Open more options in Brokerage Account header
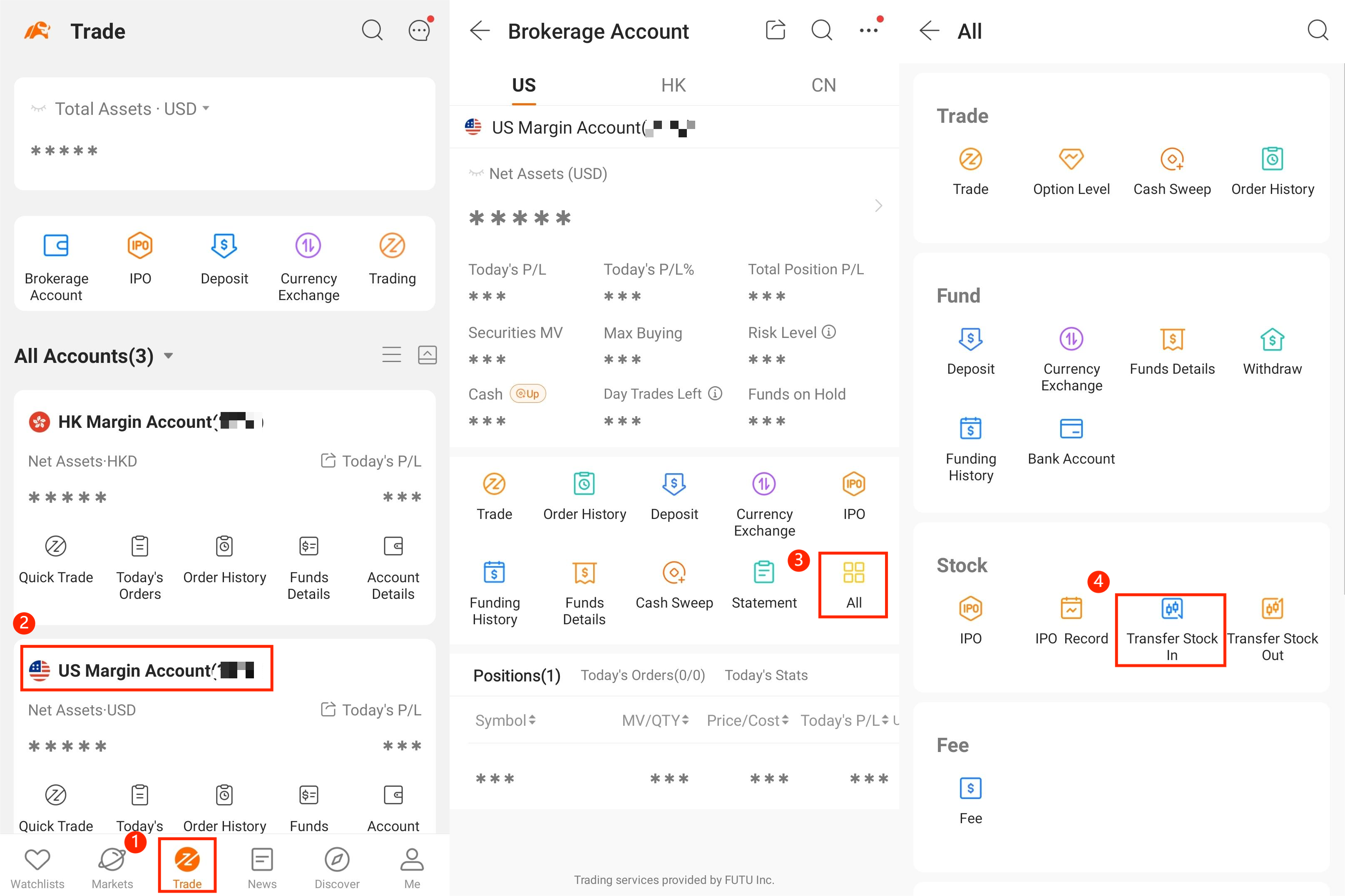 click(870, 30)
